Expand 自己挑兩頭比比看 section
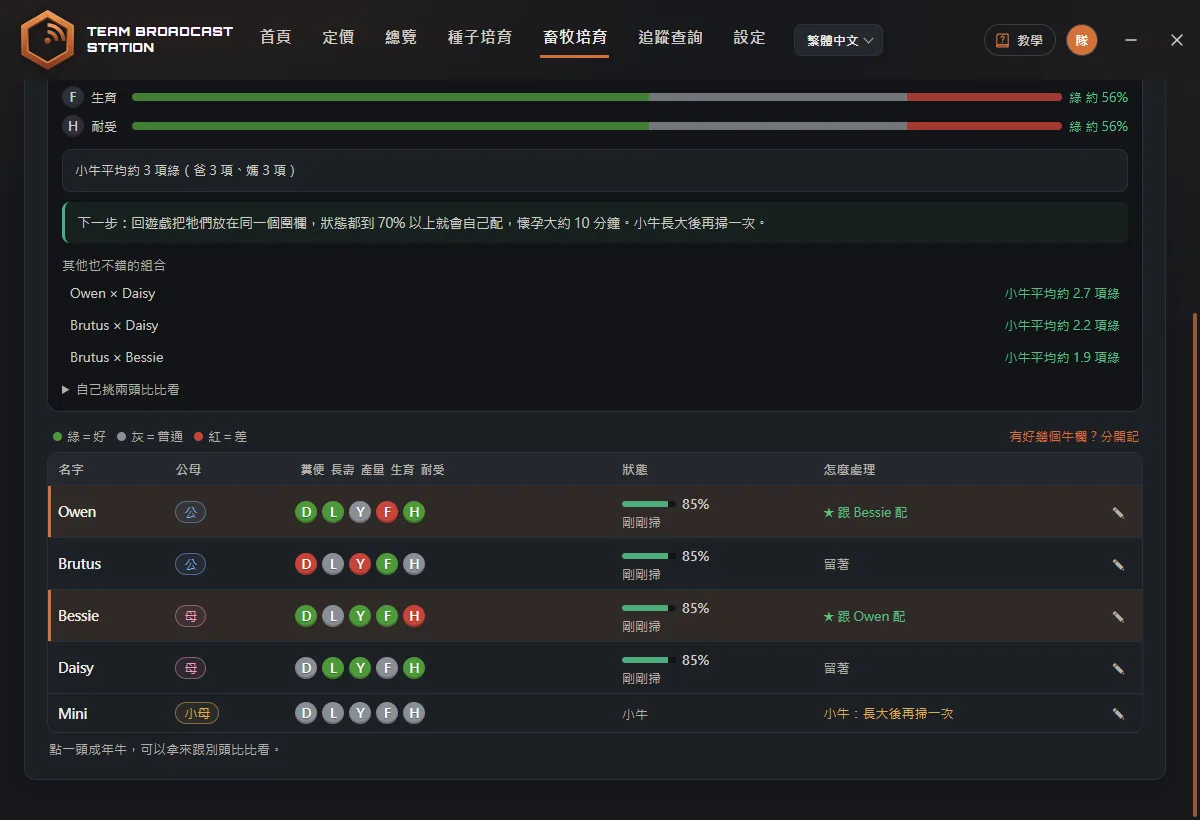1200x820 pixels. coord(121,389)
